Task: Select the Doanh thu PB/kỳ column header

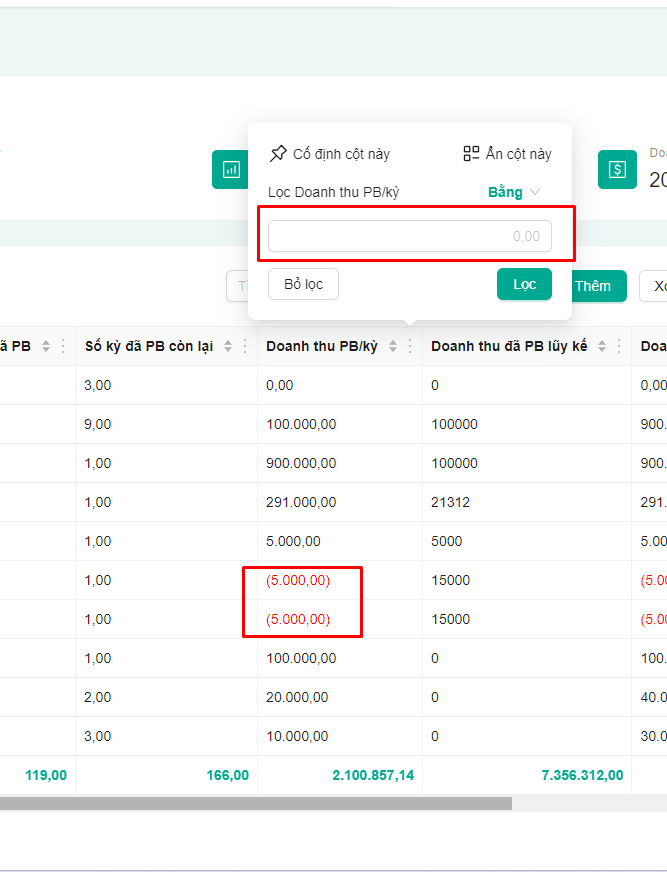Action: (x=322, y=346)
